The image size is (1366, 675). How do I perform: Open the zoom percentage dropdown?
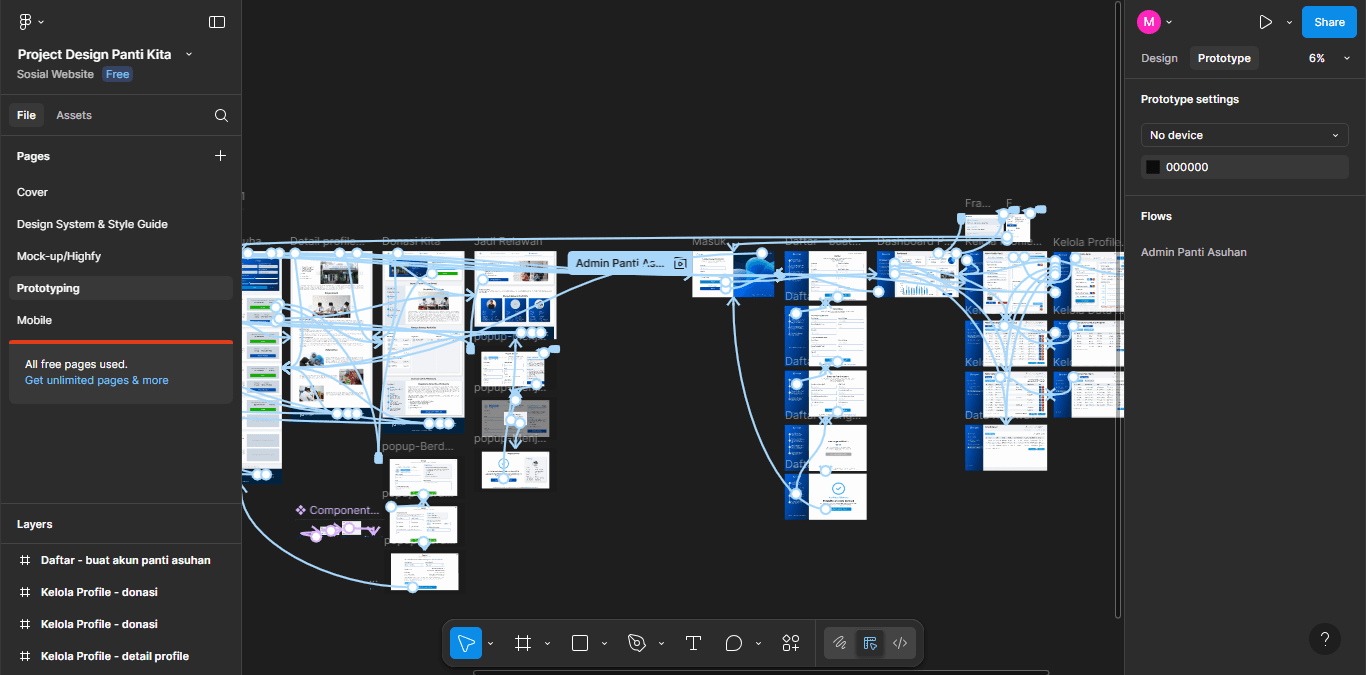click(x=1346, y=58)
